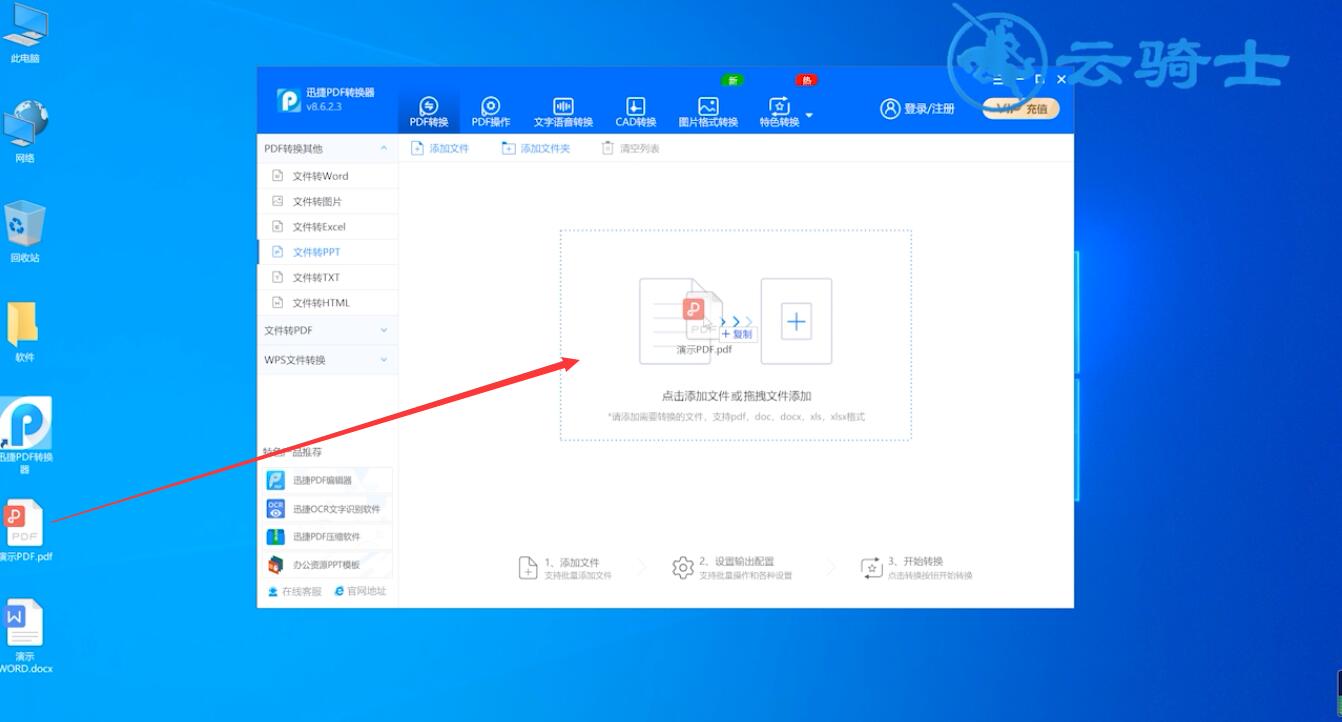The height and width of the screenshot is (722, 1342).
Task: Select 文件转图片 in sidebar
Action: click(327, 201)
